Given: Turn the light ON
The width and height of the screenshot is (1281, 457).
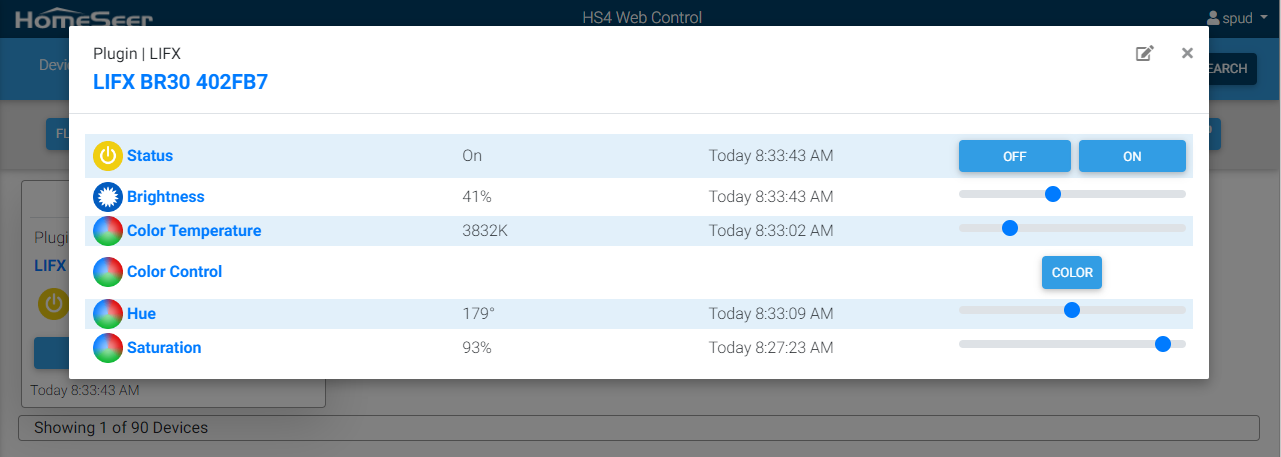Looking at the screenshot, I should tap(1132, 156).
